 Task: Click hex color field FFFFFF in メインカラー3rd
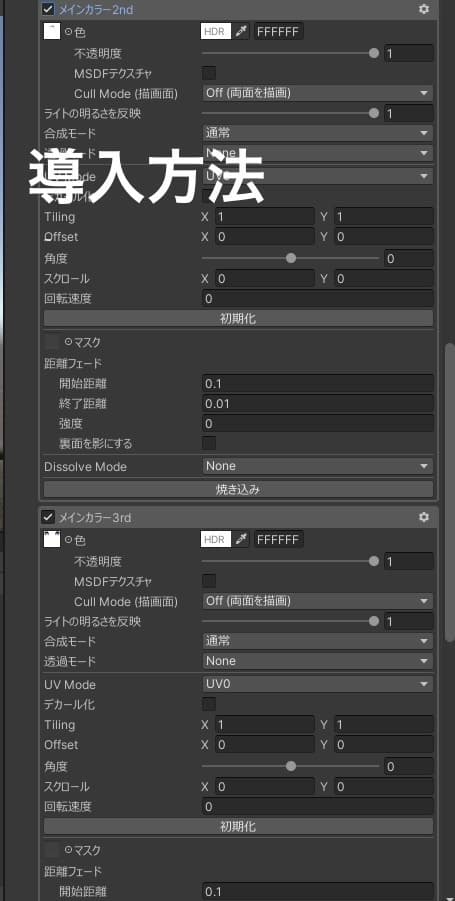(279, 539)
